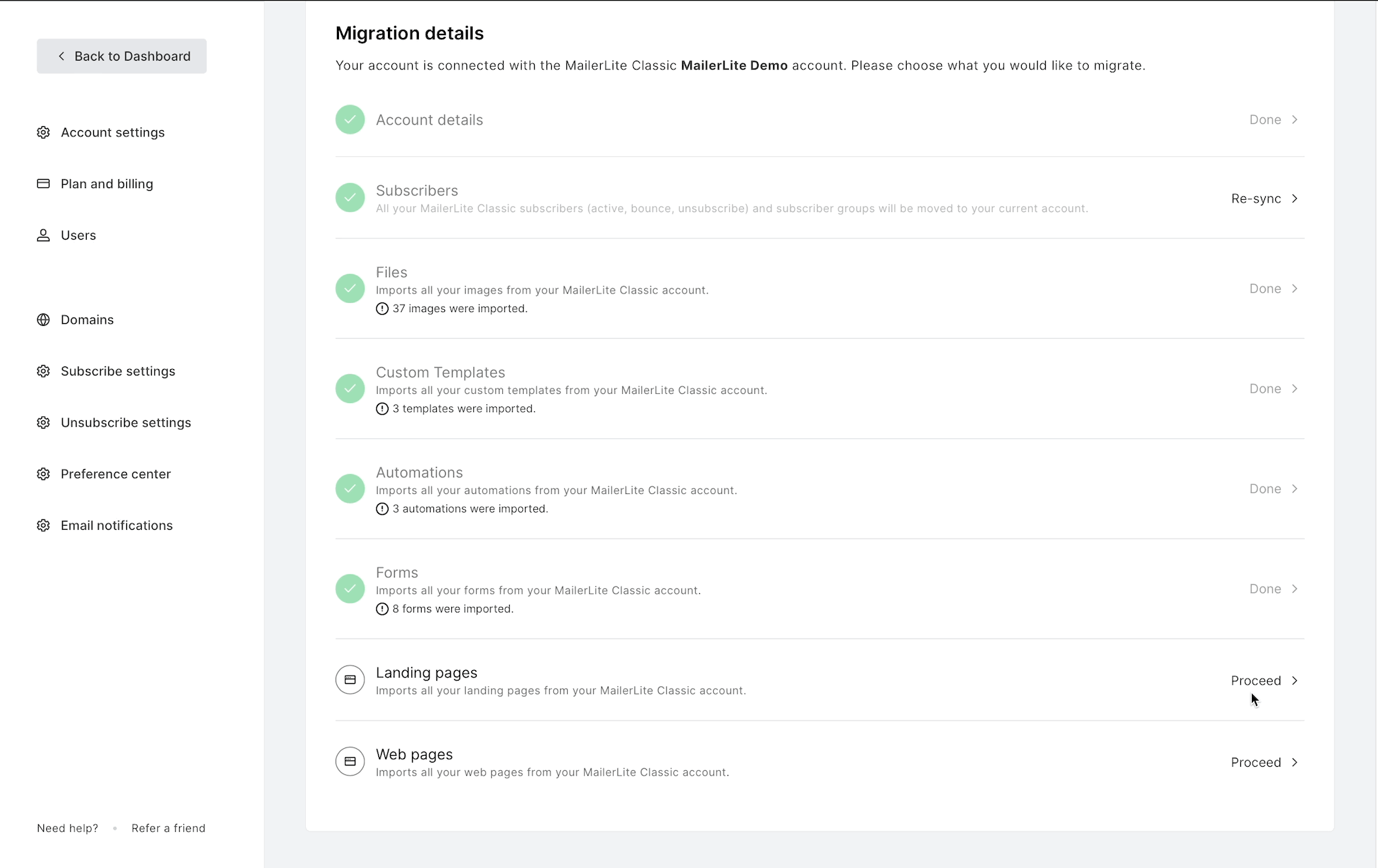The width and height of the screenshot is (1378, 868).
Task: Click the chevron on Web pages row
Action: 1295,763
